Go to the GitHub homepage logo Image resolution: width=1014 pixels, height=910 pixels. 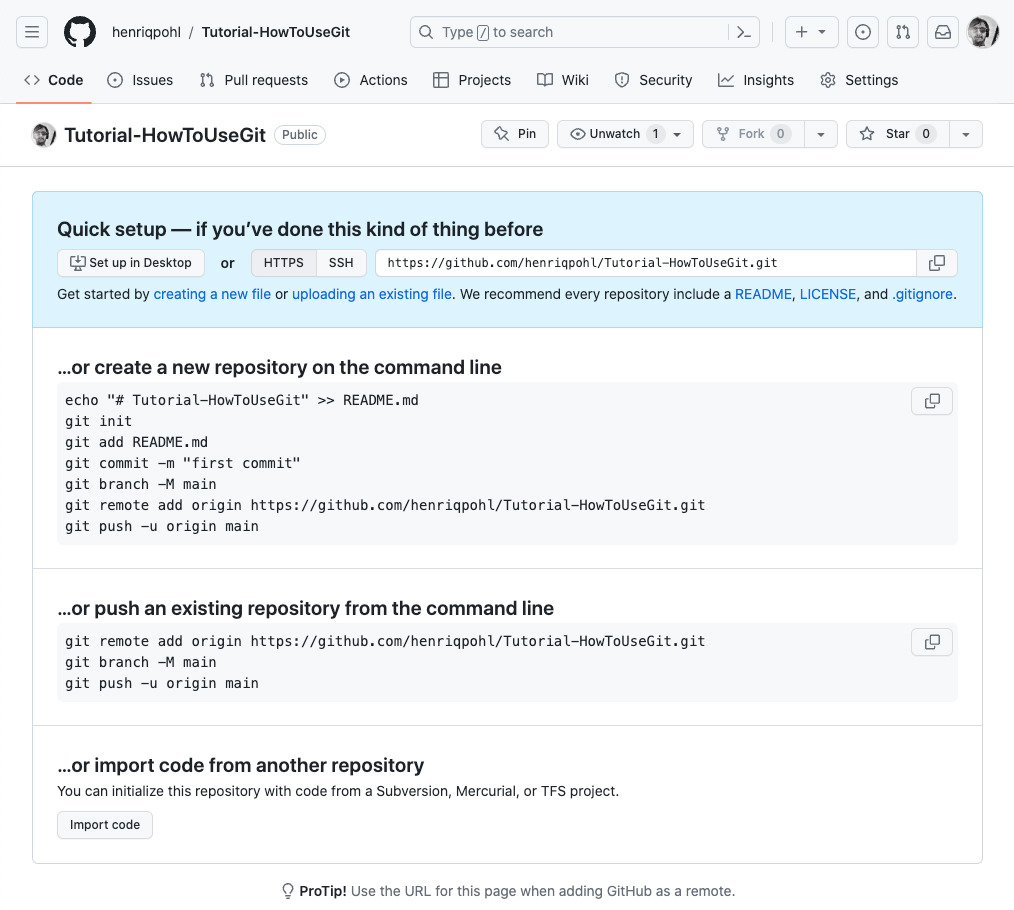tap(80, 32)
